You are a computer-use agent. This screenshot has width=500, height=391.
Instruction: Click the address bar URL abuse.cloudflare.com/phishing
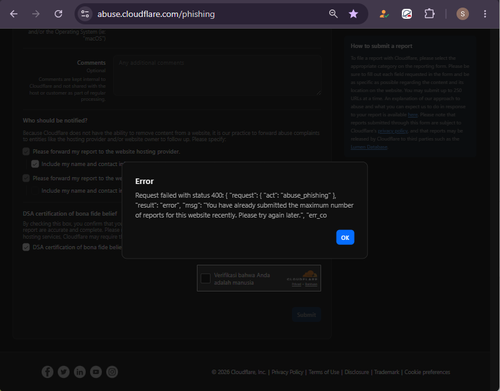tap(156, 14)
